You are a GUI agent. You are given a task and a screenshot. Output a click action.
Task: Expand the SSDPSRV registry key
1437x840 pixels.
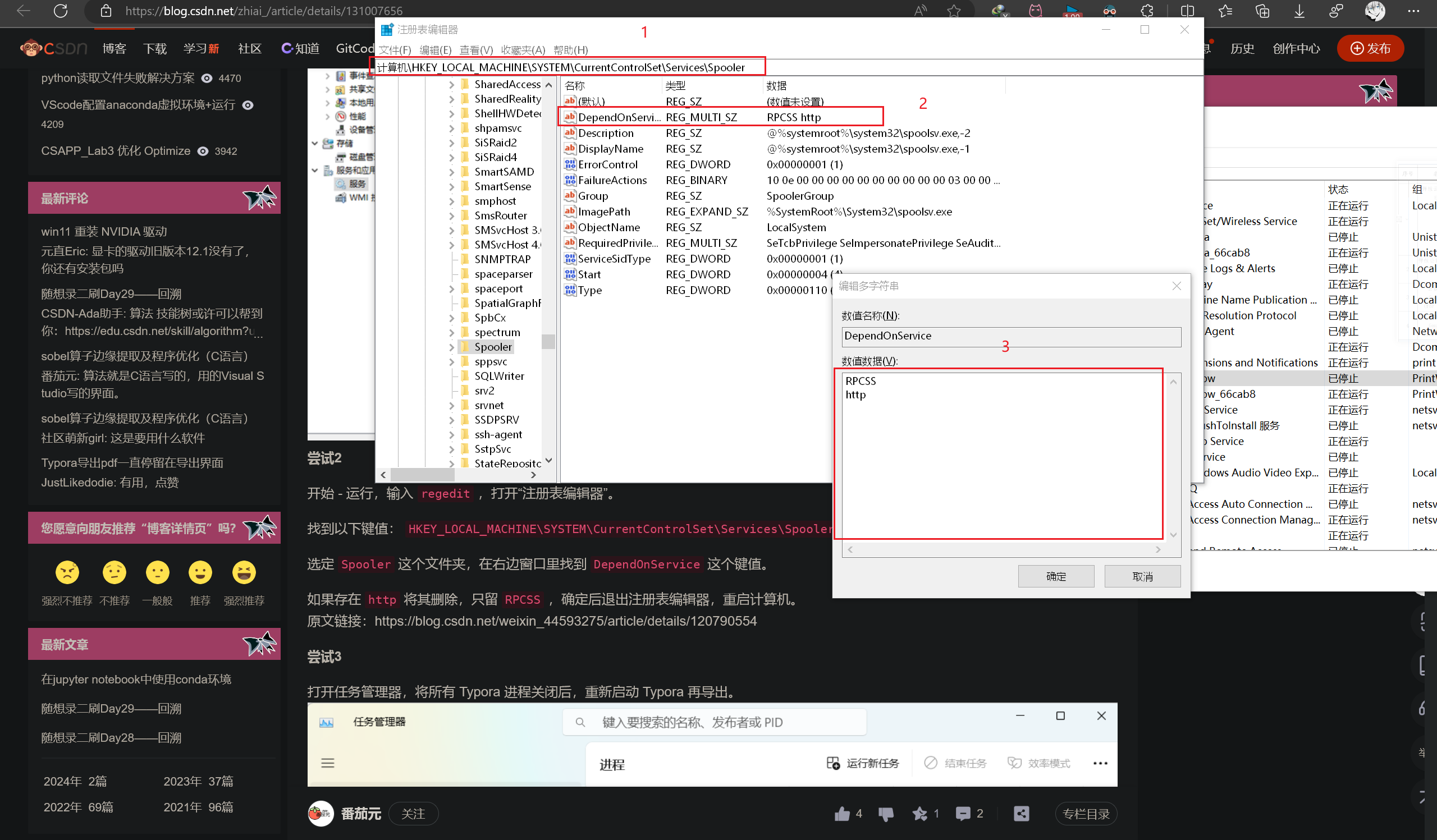451,420
